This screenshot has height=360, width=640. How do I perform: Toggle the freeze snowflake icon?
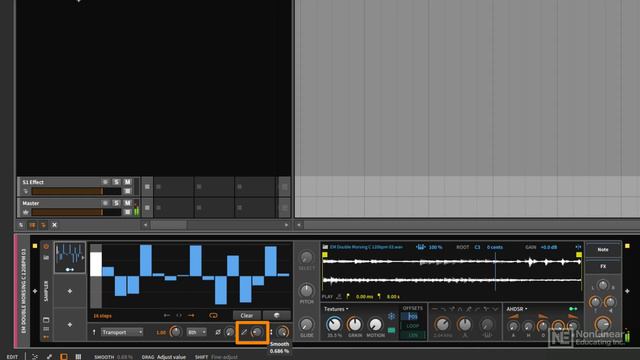pyautogui.click(x=391, y=316)
